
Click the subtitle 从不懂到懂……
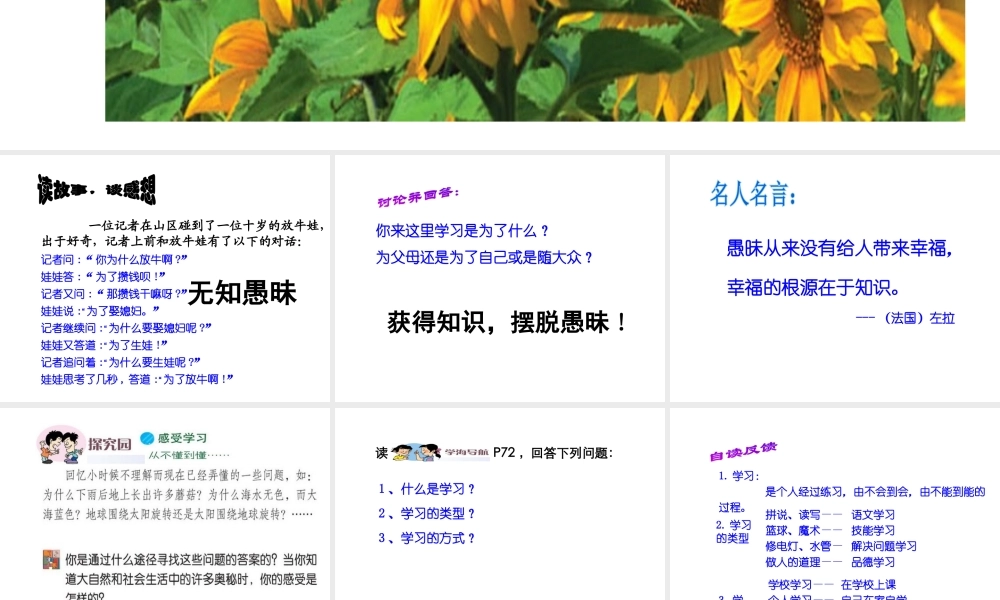[x=189, y=455]
